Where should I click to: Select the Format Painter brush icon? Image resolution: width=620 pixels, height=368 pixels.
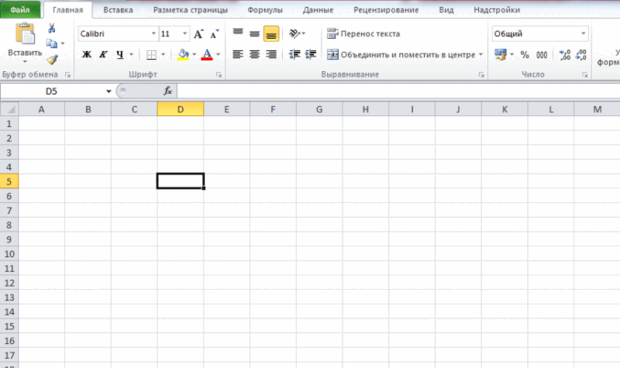pos(52,60)
